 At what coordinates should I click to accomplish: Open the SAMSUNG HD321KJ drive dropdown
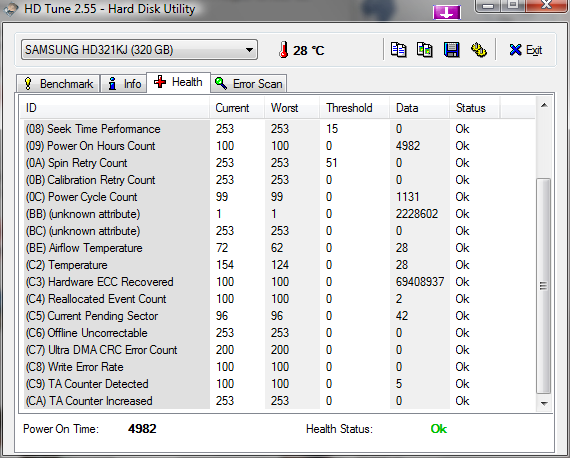[x=140, y=50]
